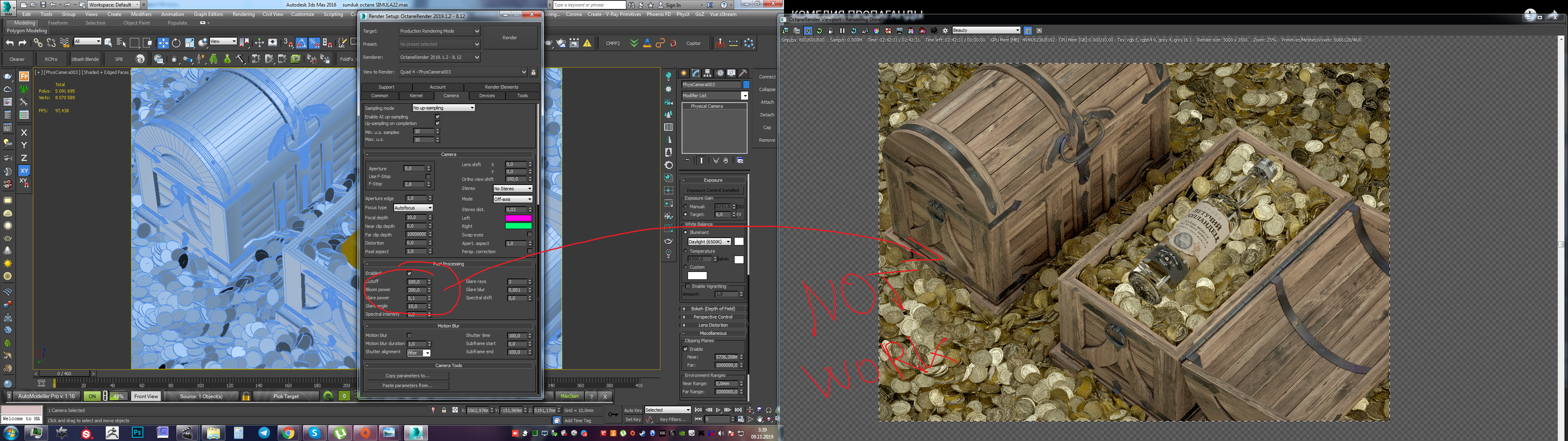Screen dimensions: 1568x441
Task: Open the Beauty render pass dropdown
Action: (985, 31)
